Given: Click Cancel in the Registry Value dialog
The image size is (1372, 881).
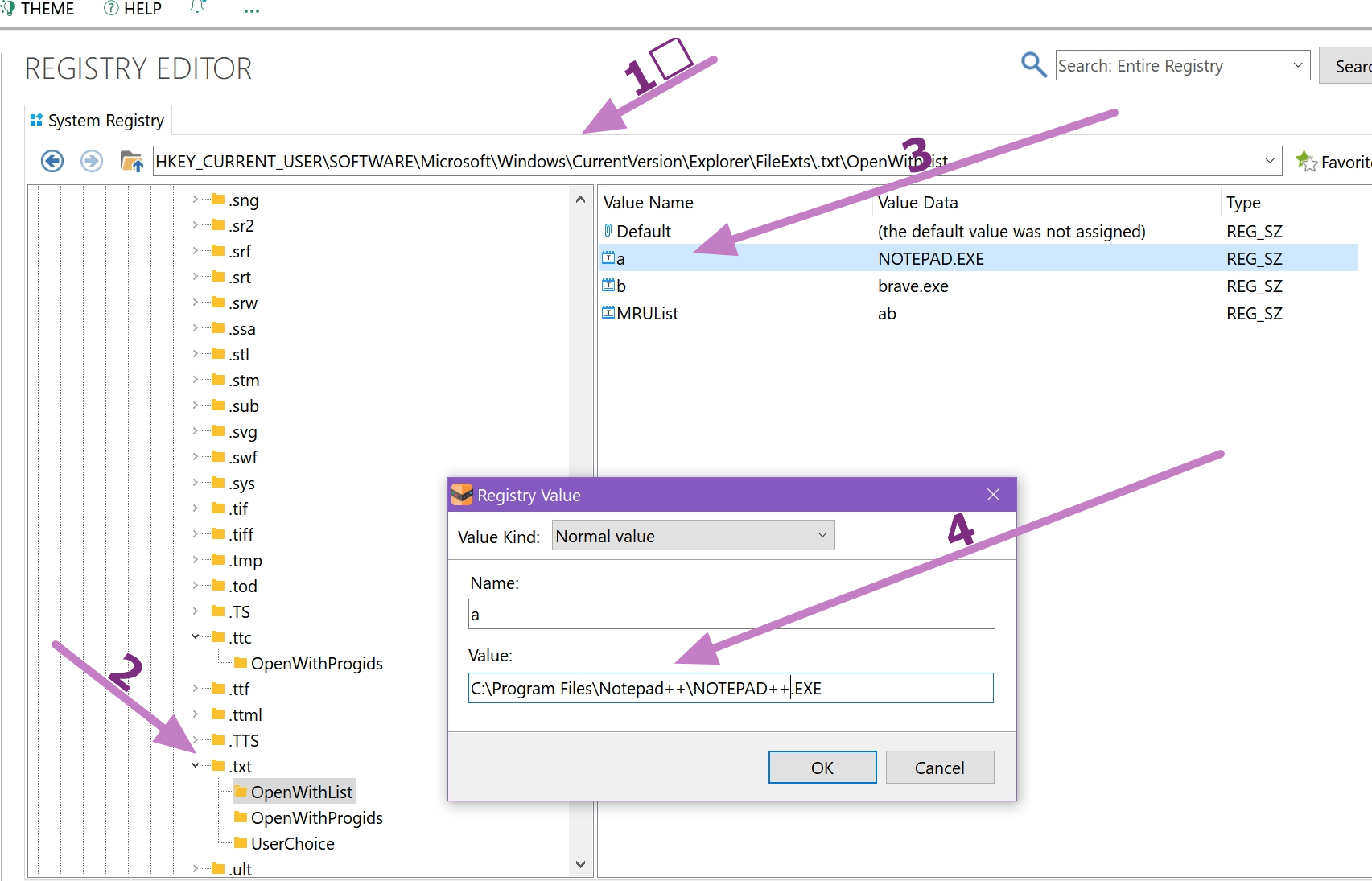Looking at the screenshot, I should (x=939, y=768).
